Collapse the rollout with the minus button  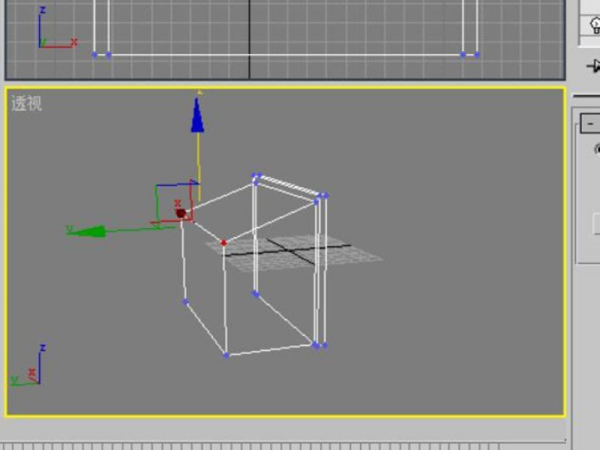pos(590,124)
